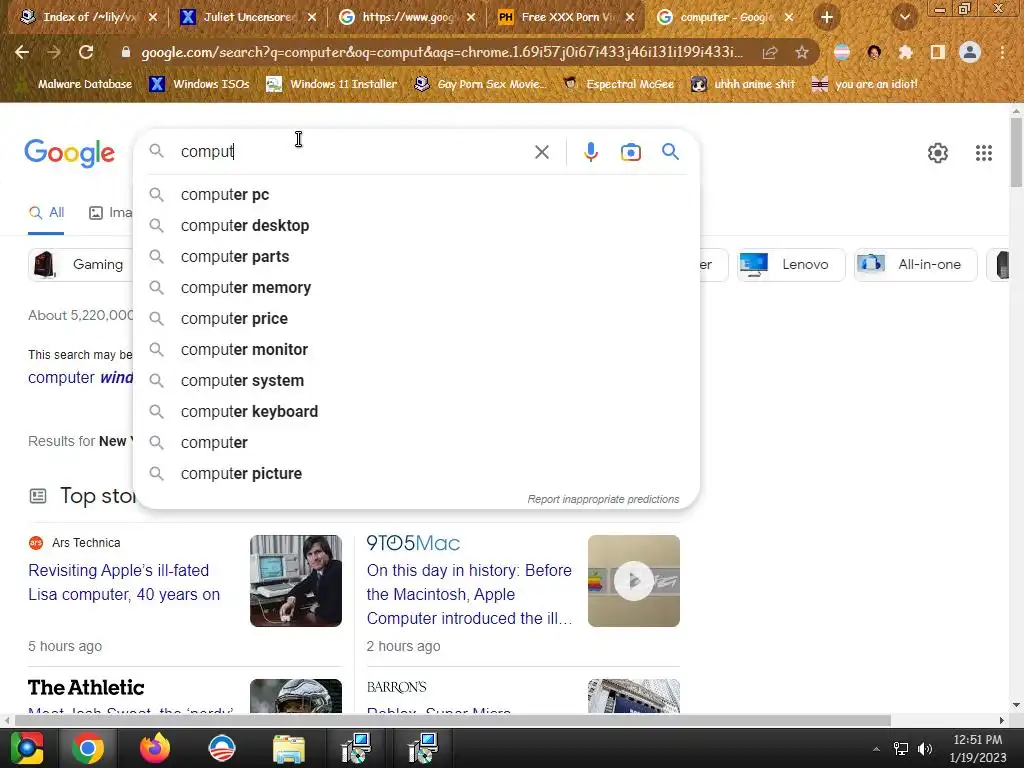The image size is (1024, 768).
Task: Select suggestion computer keyboard
Action: pyautogui.click(x=416, y=411)
